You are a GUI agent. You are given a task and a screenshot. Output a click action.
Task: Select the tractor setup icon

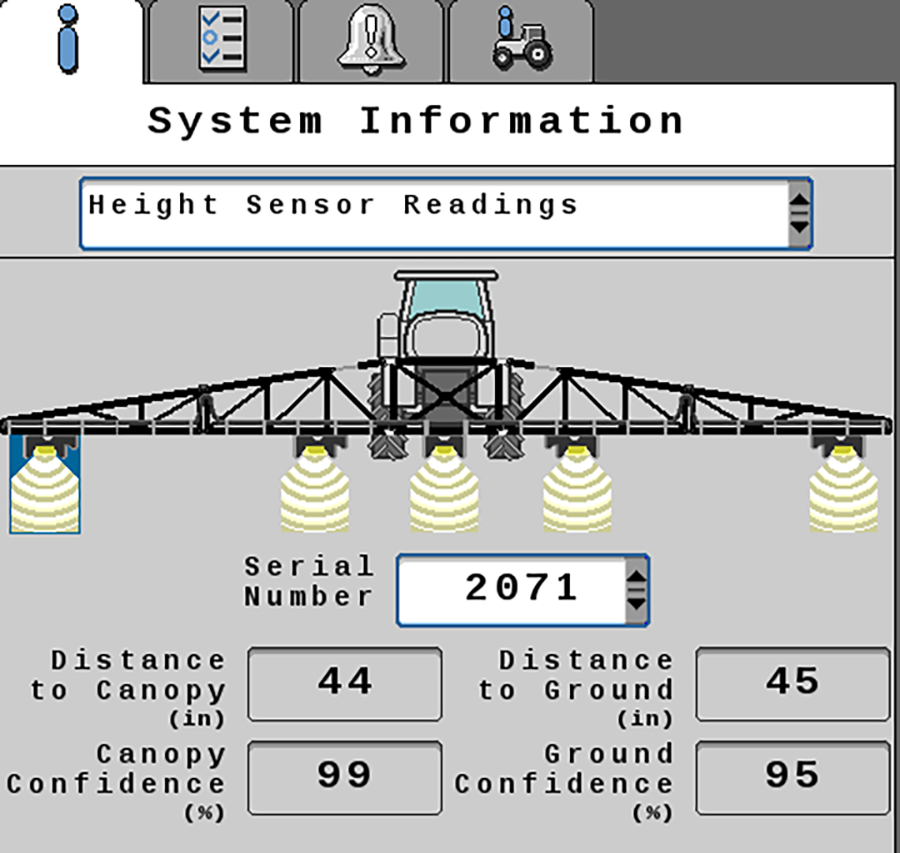pyautogui.click(x=522, y=38)
